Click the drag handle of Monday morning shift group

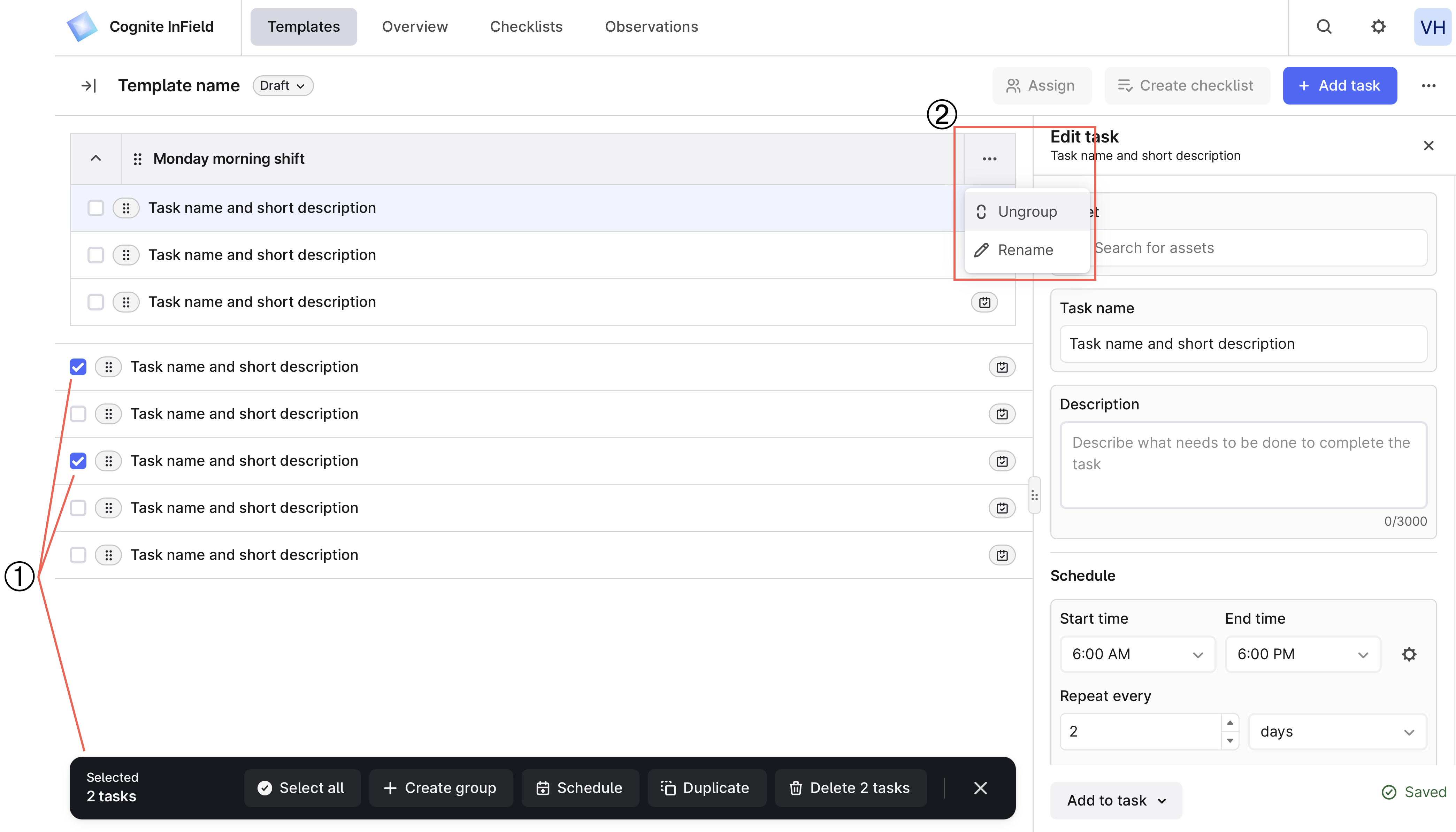pyautogui.click(x=138, y=158)
